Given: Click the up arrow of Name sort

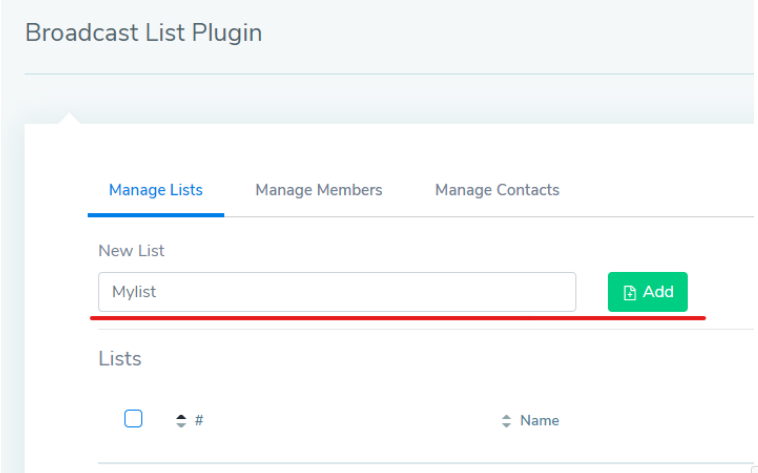Looking at the screenshot, I should pos(506,416).
